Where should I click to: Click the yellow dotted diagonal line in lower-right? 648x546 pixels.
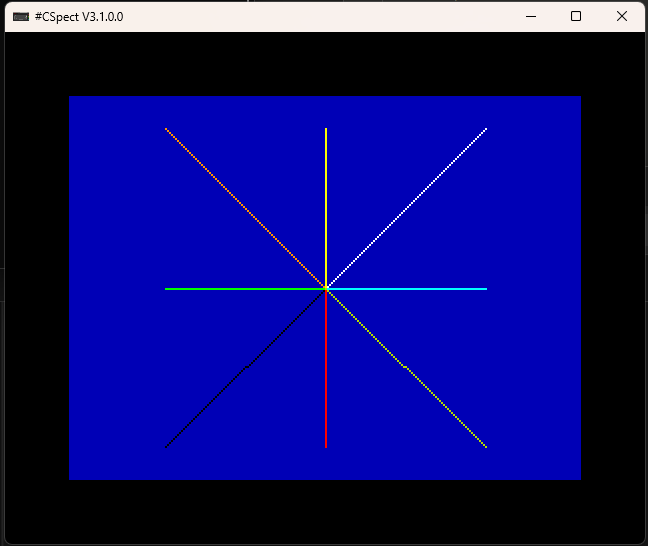pyautogui.click(x=407, y=368)
